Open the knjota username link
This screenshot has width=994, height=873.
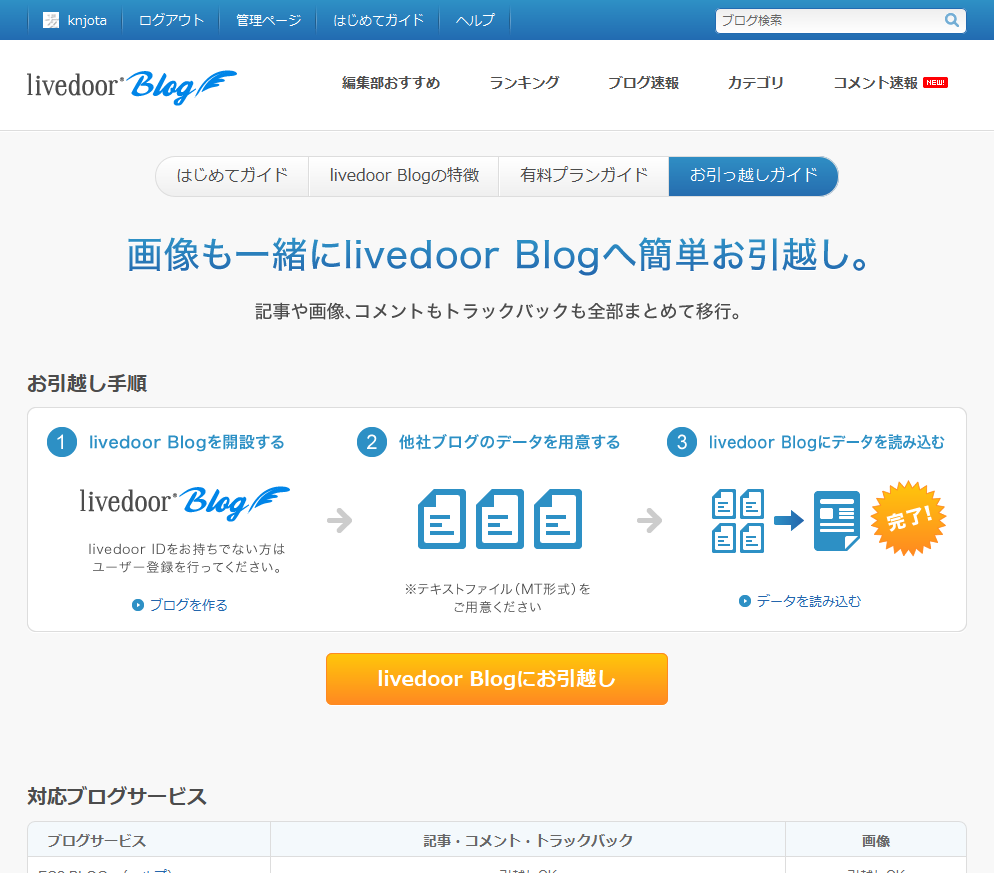tap(87, 20)
